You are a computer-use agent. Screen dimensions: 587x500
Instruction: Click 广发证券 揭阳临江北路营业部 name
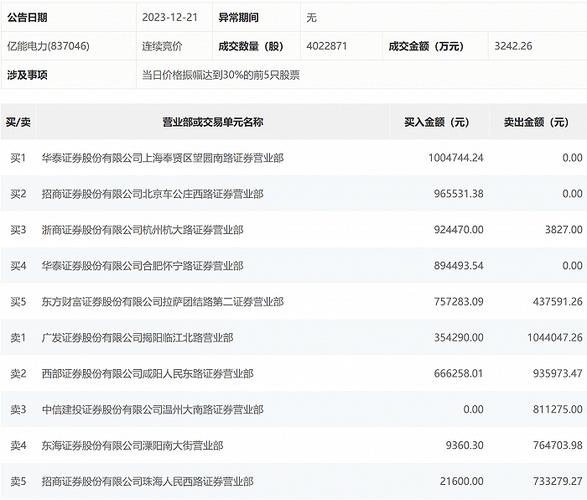(x=137, y=338)
